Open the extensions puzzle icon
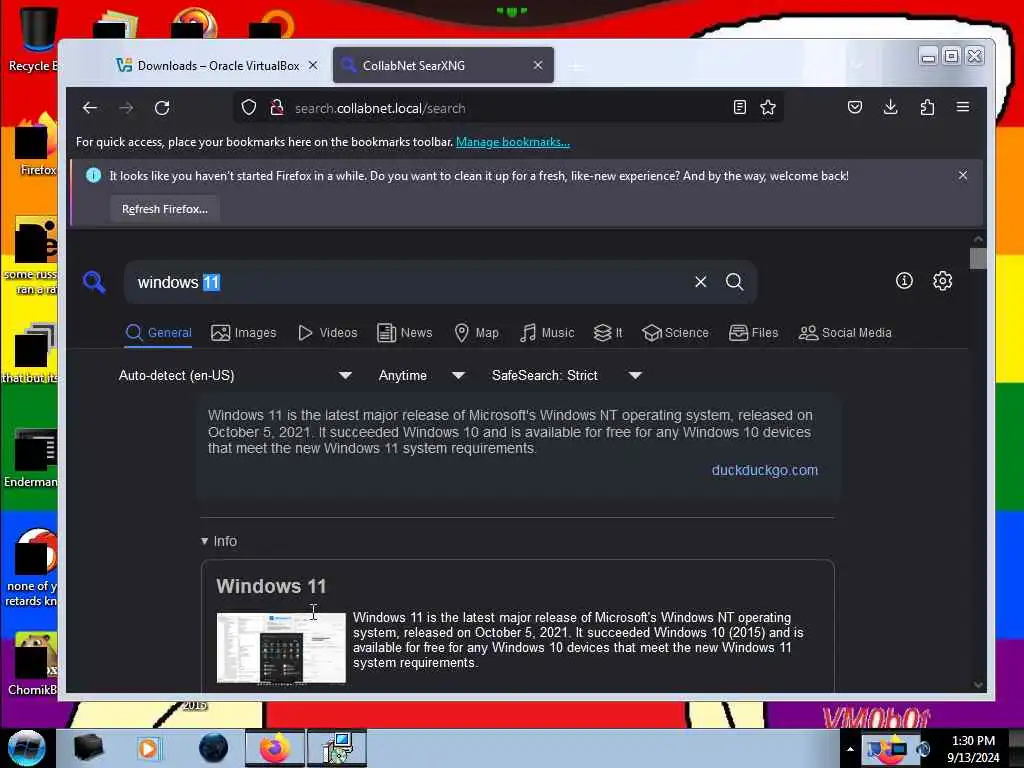The width and height of the screenshot is (1024, 768). pyautogui.click(x=927, y=107)
